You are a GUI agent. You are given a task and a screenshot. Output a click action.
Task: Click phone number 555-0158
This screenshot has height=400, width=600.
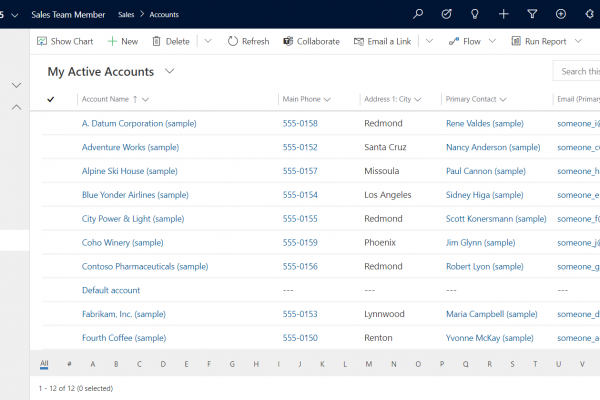pyautogui.click(x=300, y=124)
